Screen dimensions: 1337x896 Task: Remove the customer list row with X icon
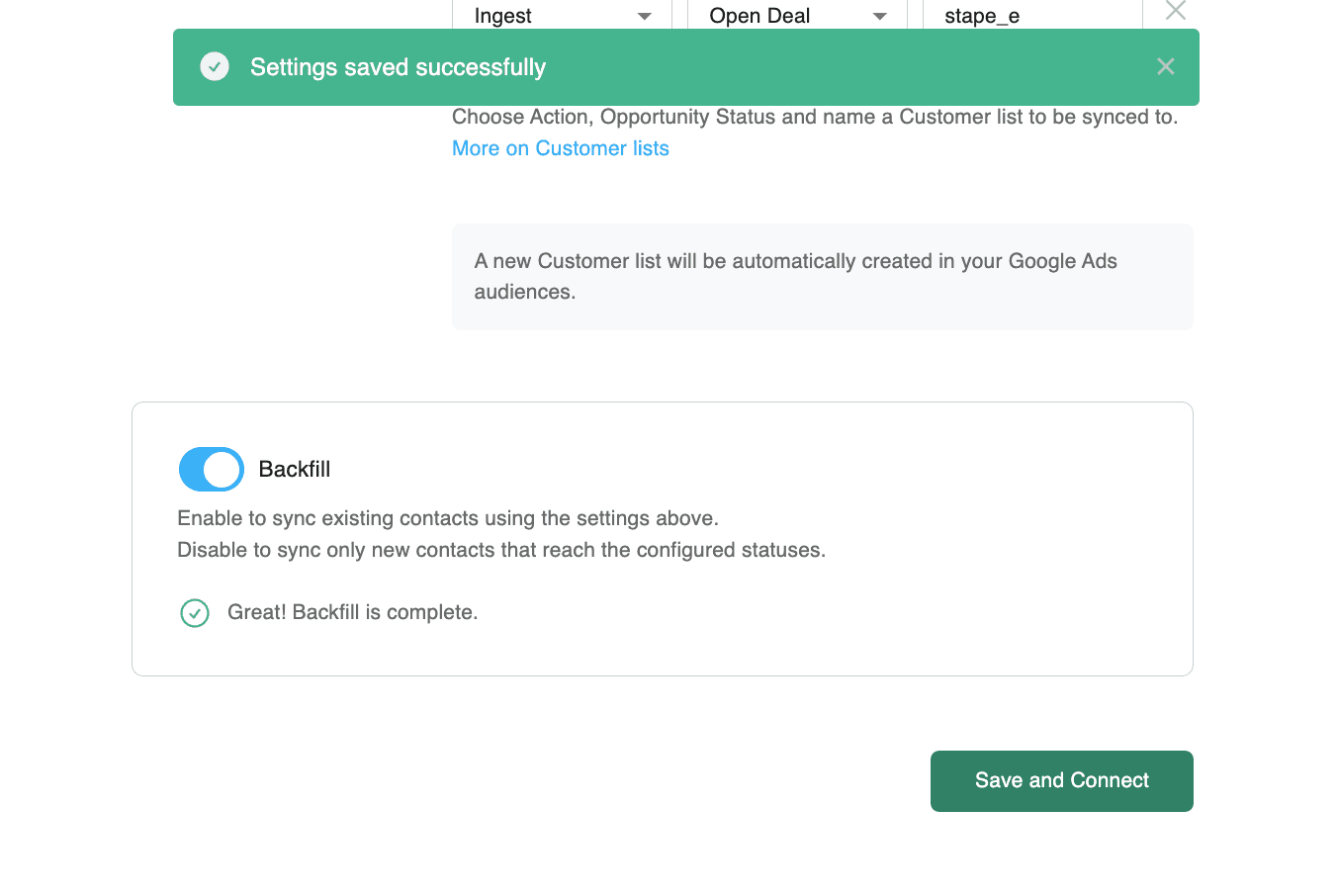click(x=1175, y=11)
